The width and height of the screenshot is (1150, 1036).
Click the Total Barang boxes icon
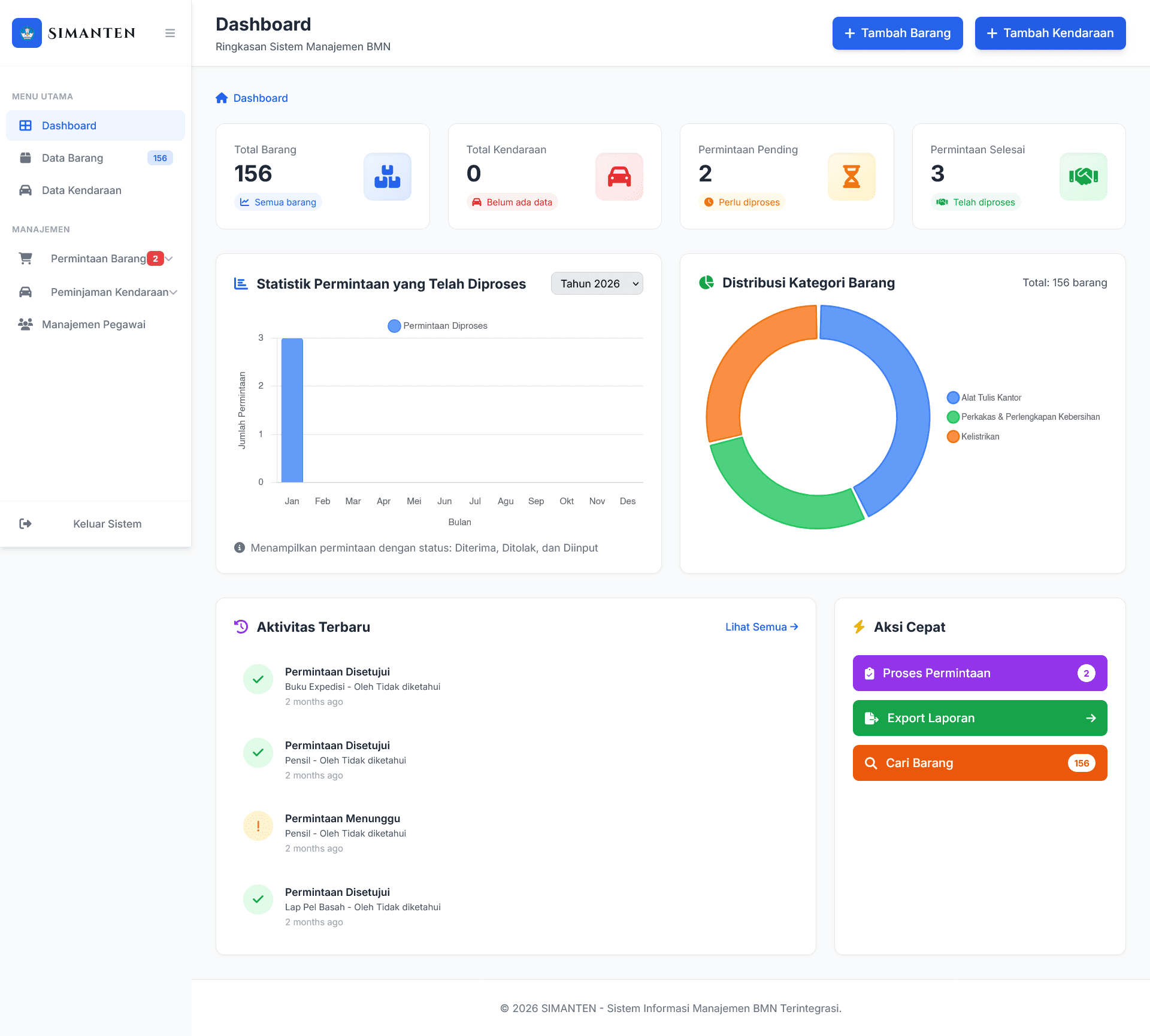(387, 177)
